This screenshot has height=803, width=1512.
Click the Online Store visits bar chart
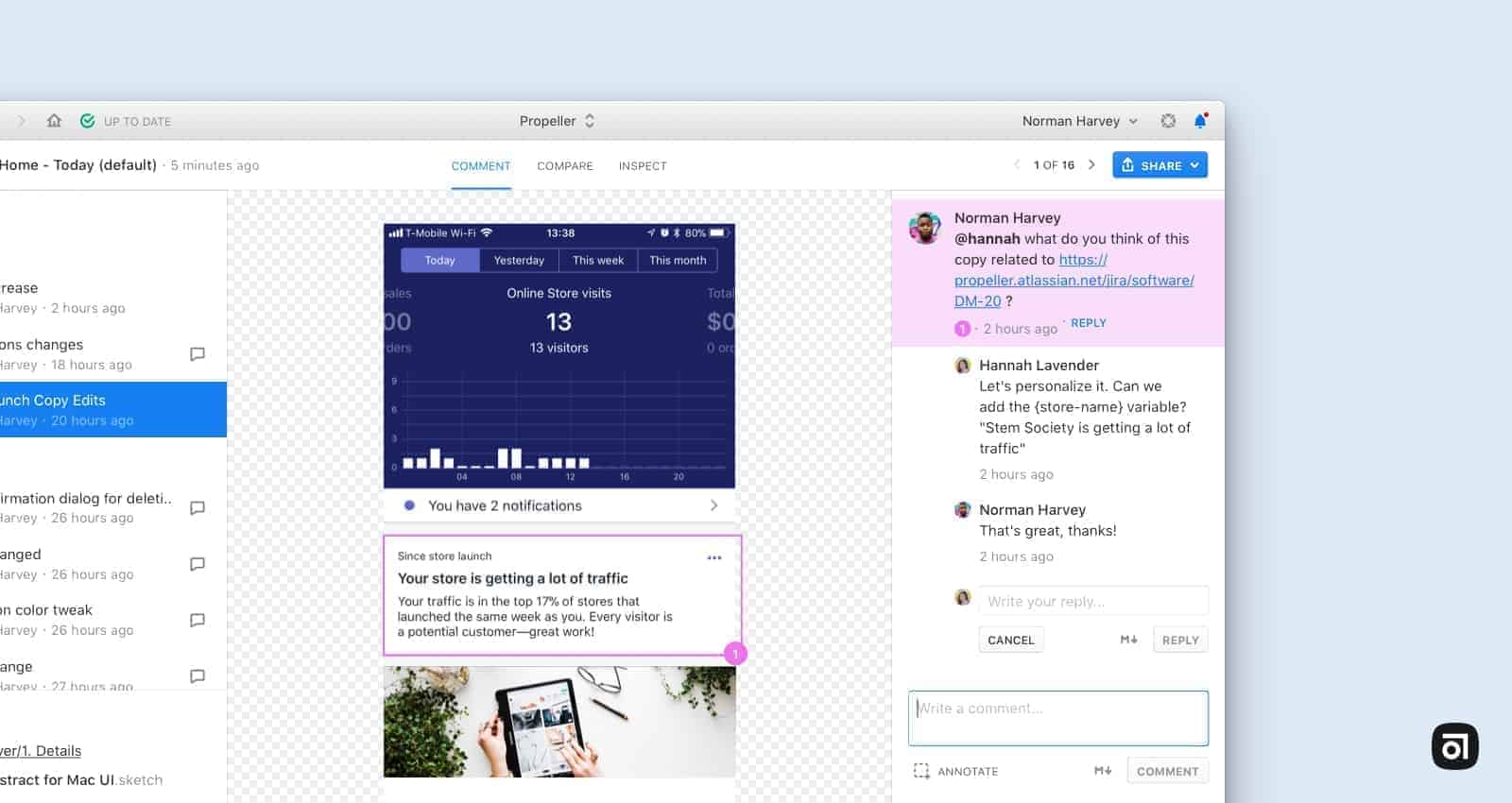[x=559, y=425]
